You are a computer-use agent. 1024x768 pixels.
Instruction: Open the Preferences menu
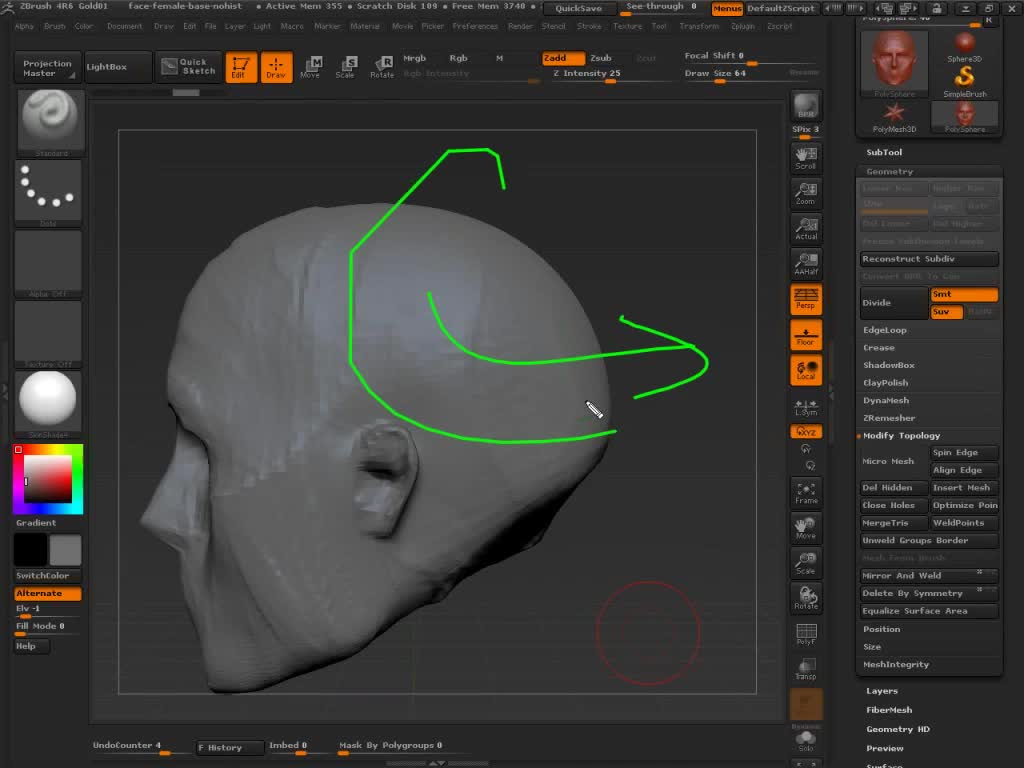point(475,26)
